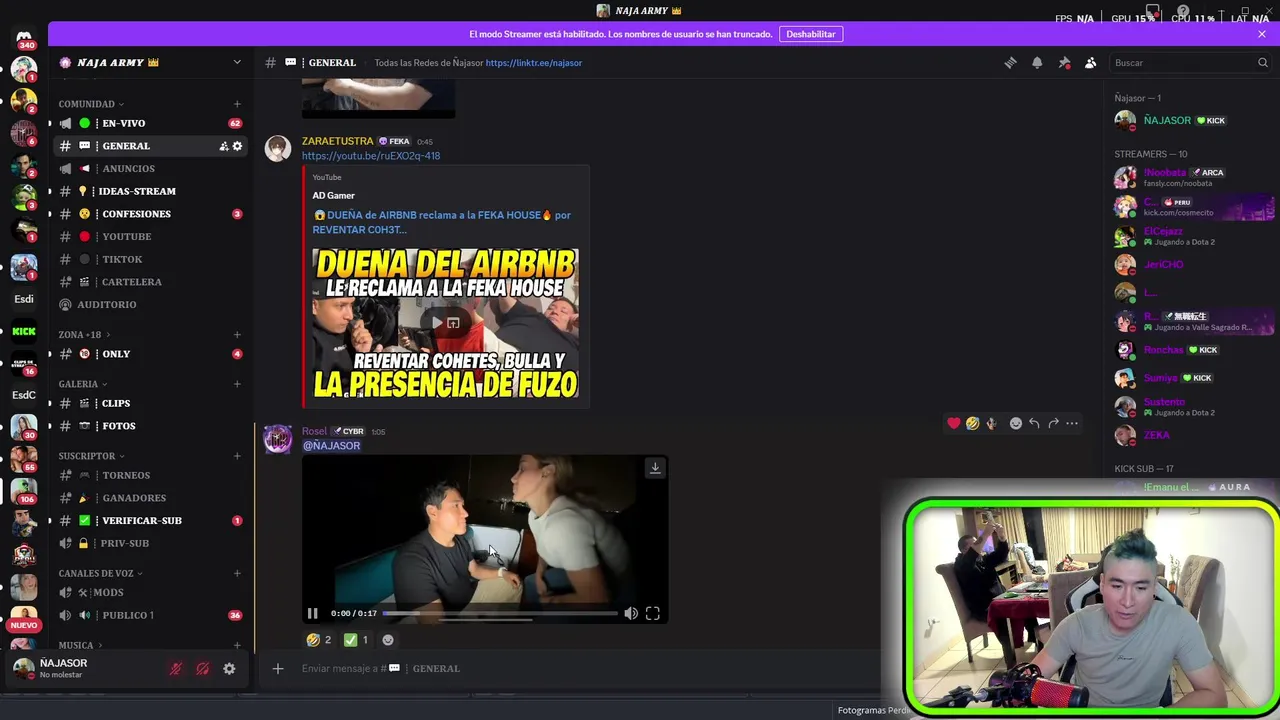Open user settings gear
The image size is (1280, 720).
click(x=229, y=668)
